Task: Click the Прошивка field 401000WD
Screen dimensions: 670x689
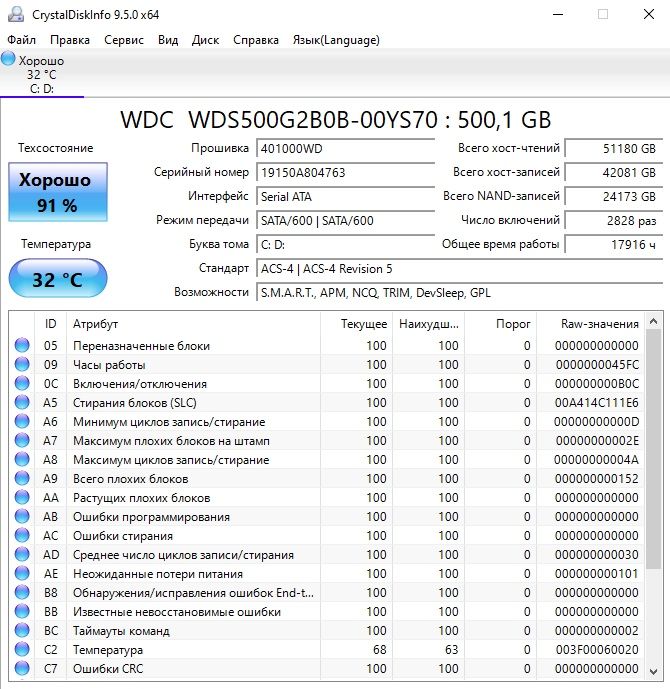Action: tap(345, 149)
